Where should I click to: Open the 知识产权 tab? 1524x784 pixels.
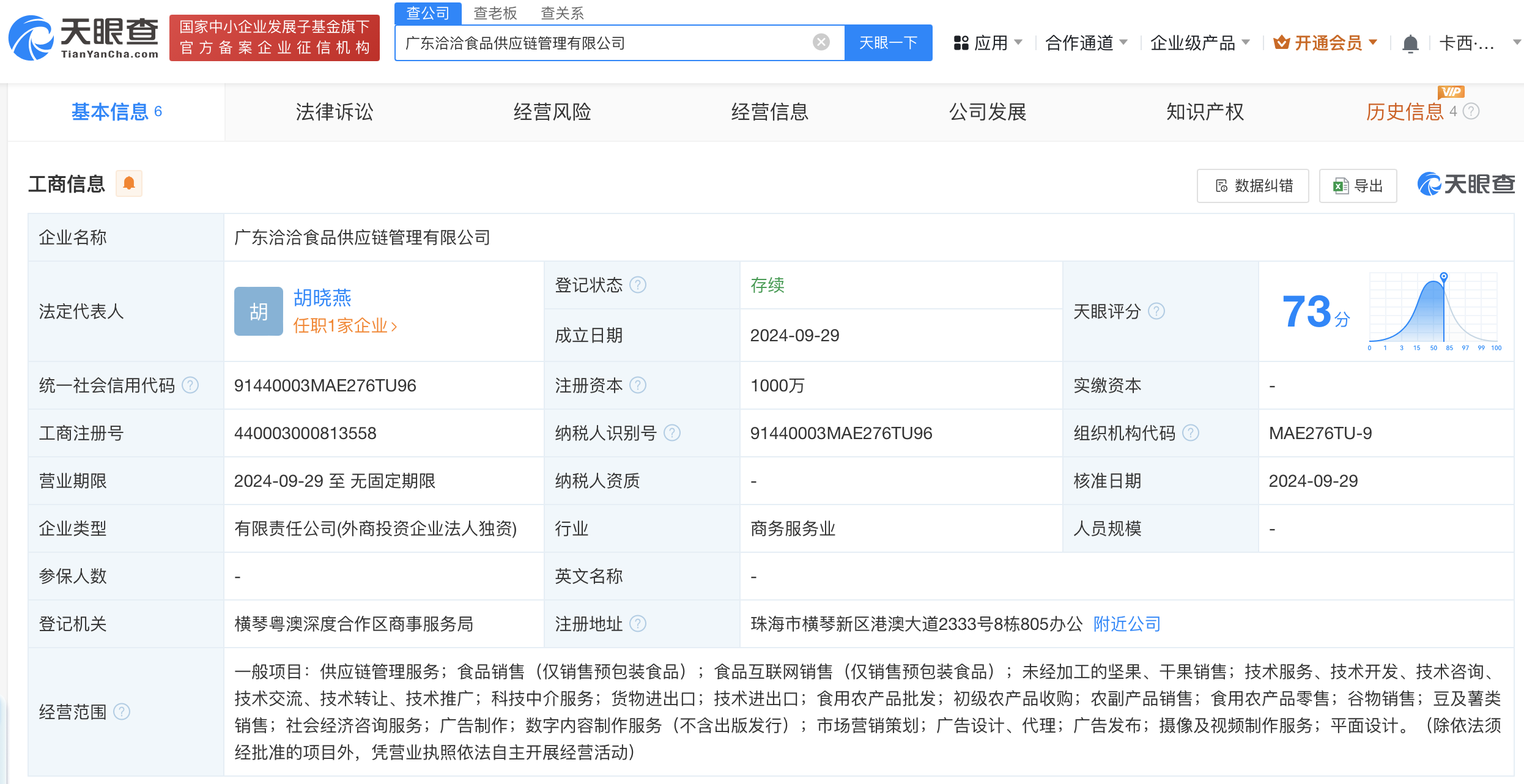tap(1205, 112)
